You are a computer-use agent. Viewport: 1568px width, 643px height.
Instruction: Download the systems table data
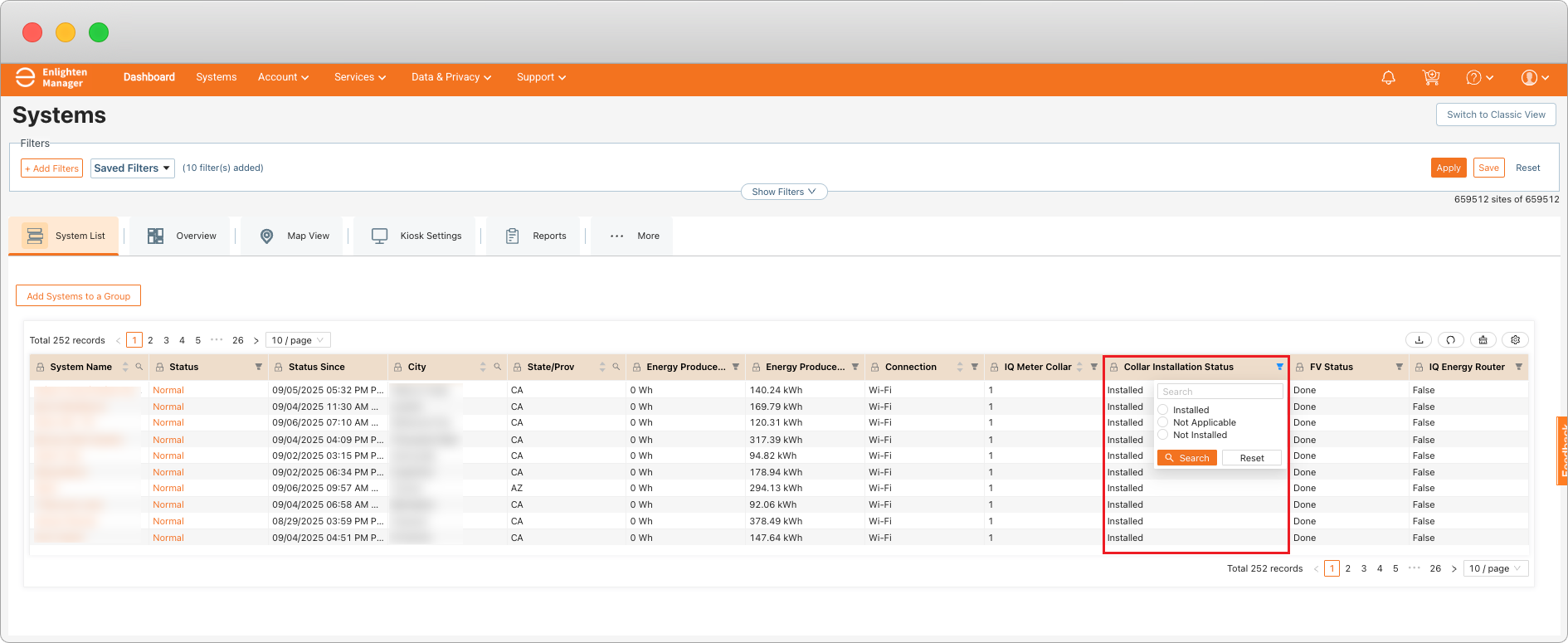pos(1419,339)
